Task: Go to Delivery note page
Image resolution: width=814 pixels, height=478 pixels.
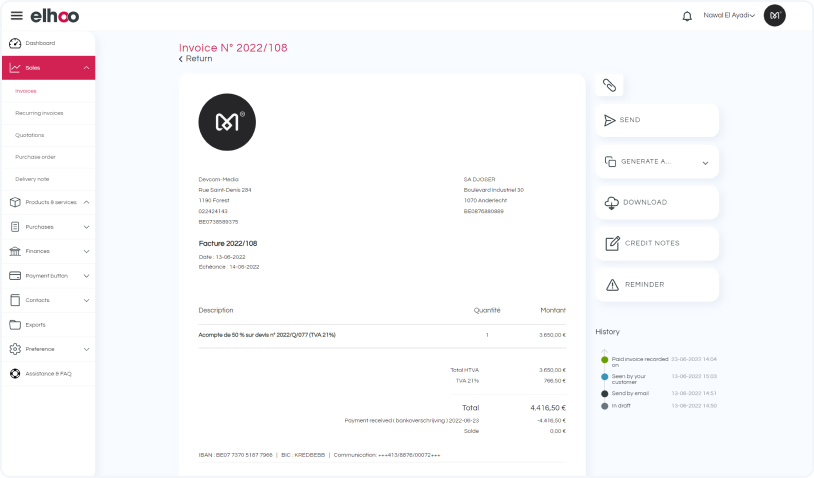Action: point(32,179)
